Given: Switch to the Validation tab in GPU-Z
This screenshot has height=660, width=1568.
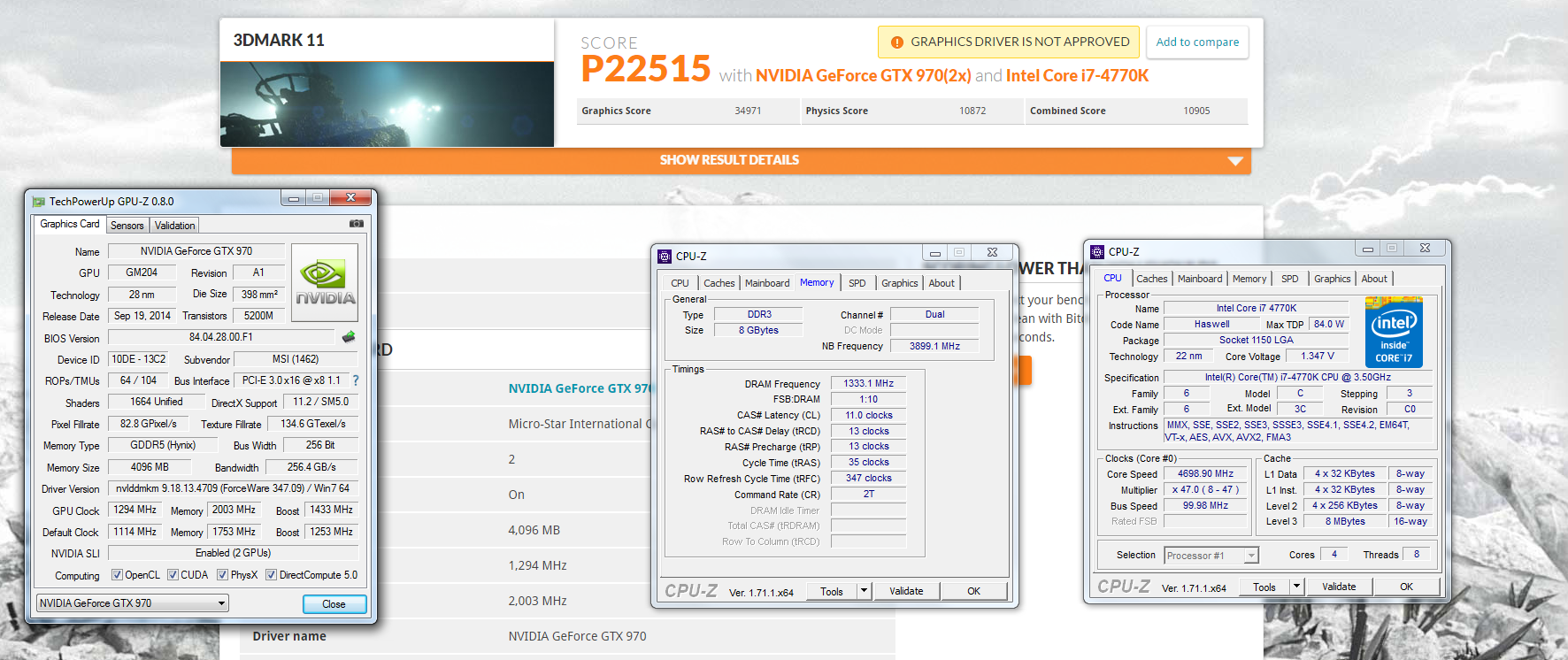Looking at the screenshot, I should pyautogui.click(x=175, y=226).
